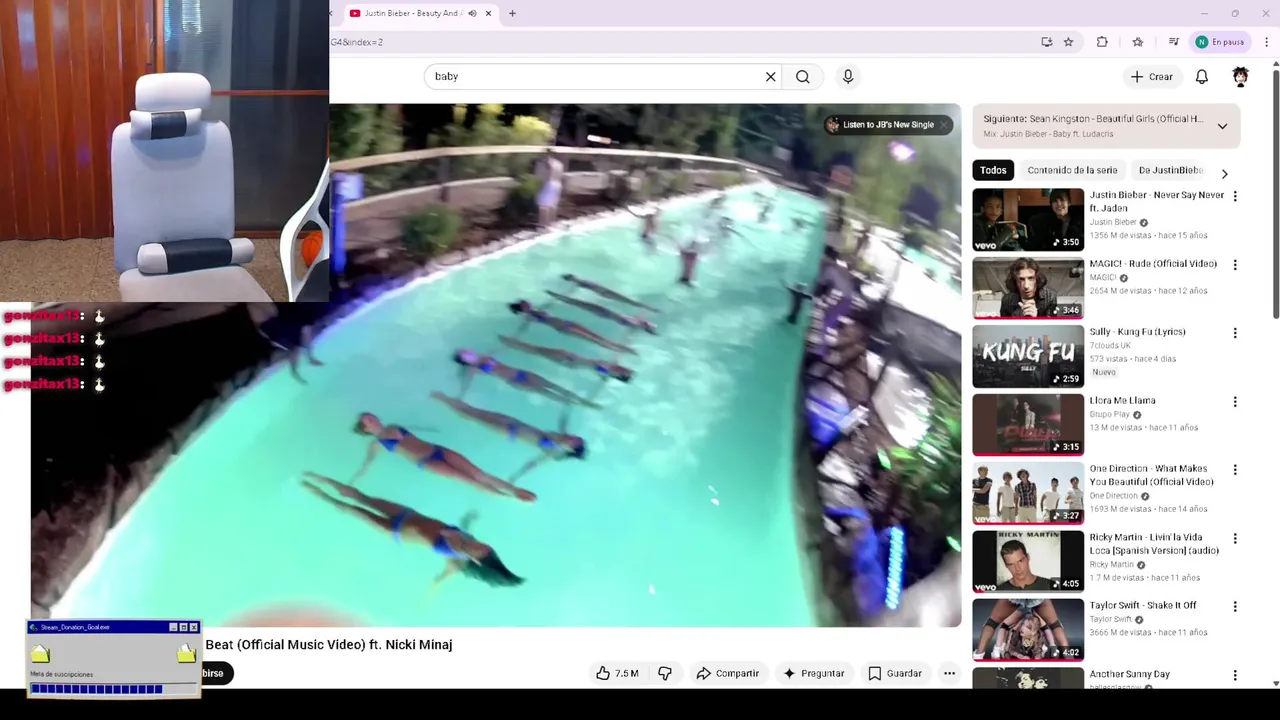Open 'Ricky Martin - Livin' la Vida Loca' title

[1154, 544]
